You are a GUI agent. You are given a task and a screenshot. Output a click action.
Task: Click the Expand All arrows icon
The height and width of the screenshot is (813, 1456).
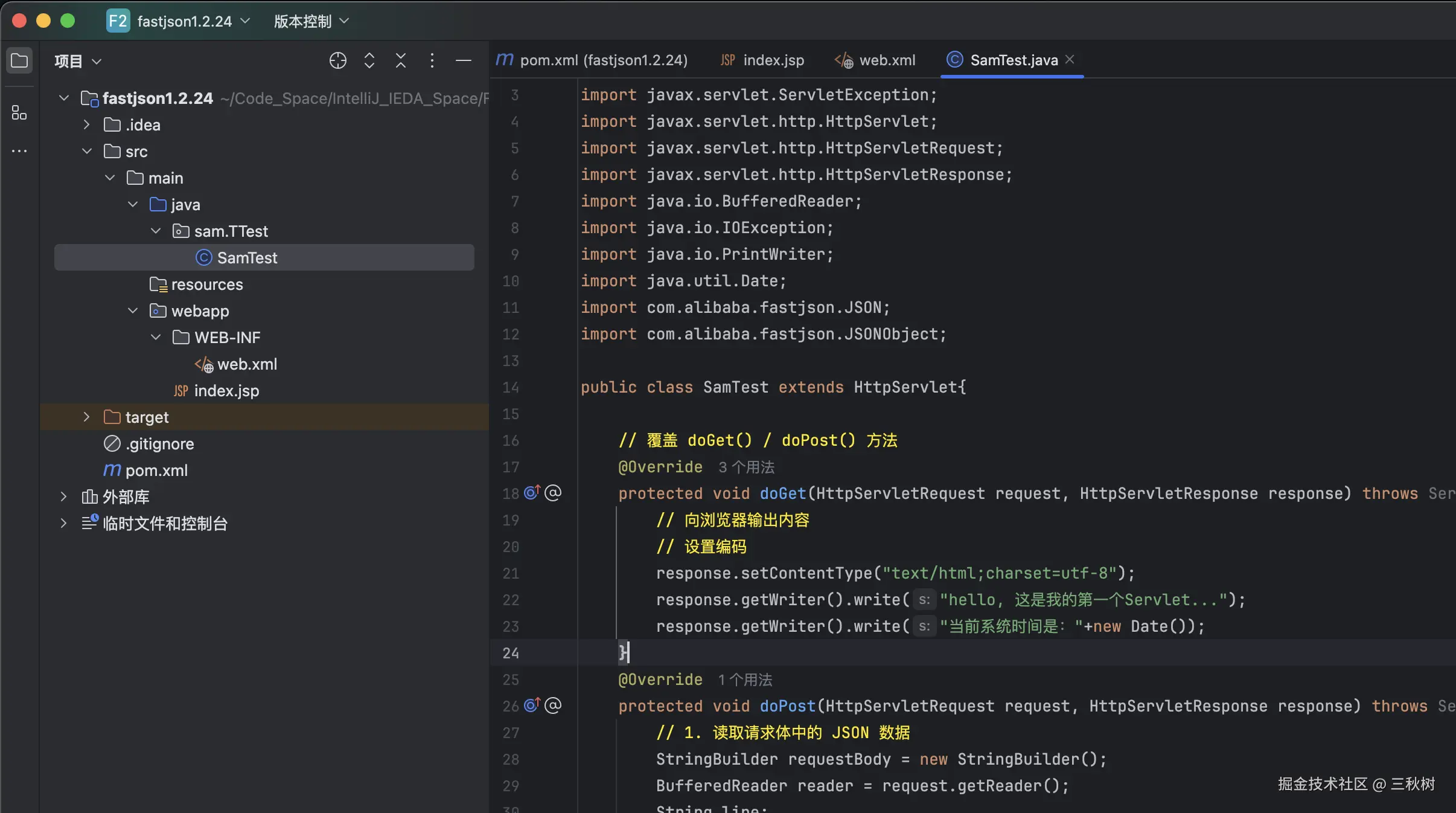pos(369,60)
